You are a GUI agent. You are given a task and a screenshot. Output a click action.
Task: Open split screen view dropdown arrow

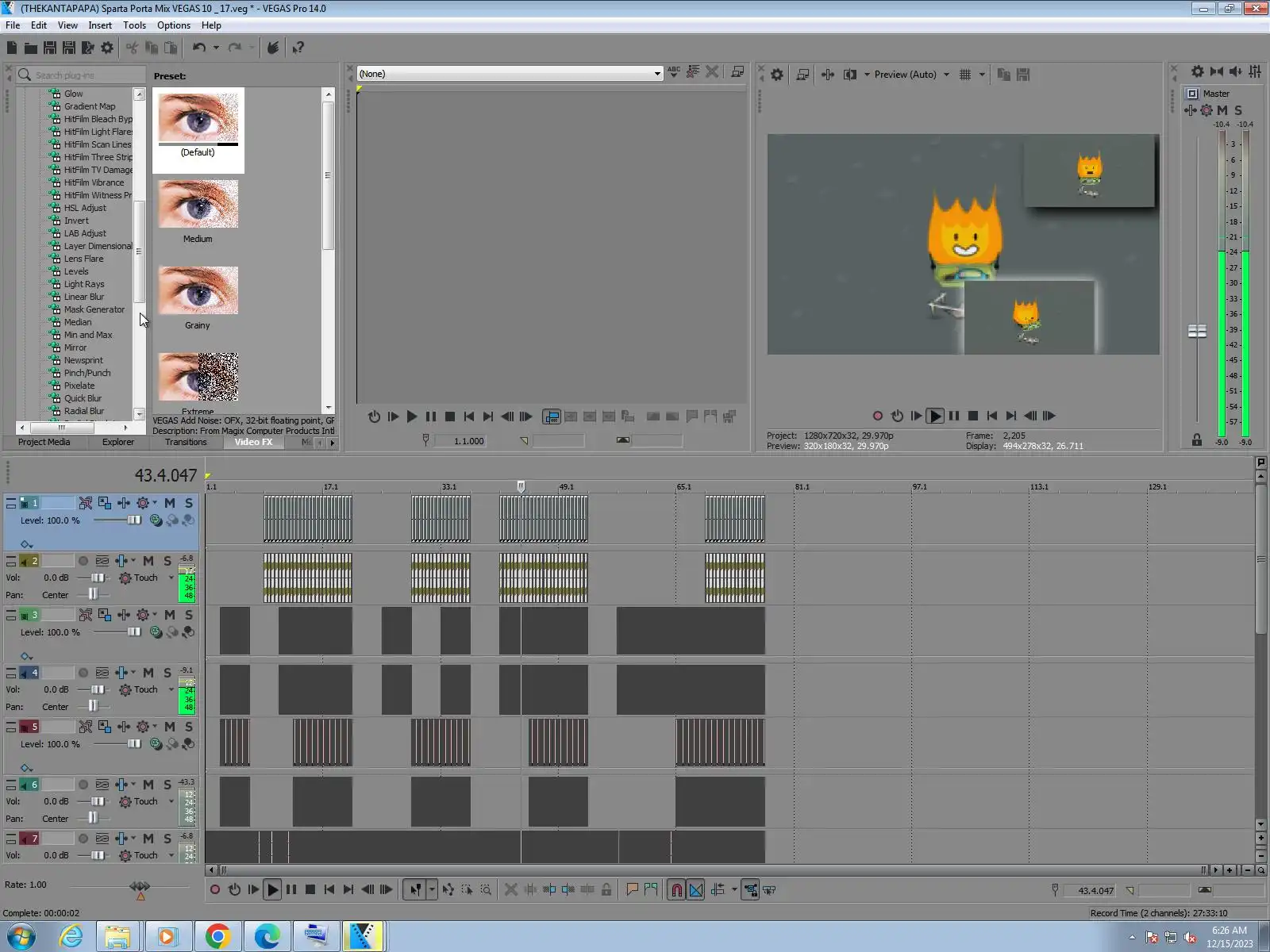coord(866,75)
